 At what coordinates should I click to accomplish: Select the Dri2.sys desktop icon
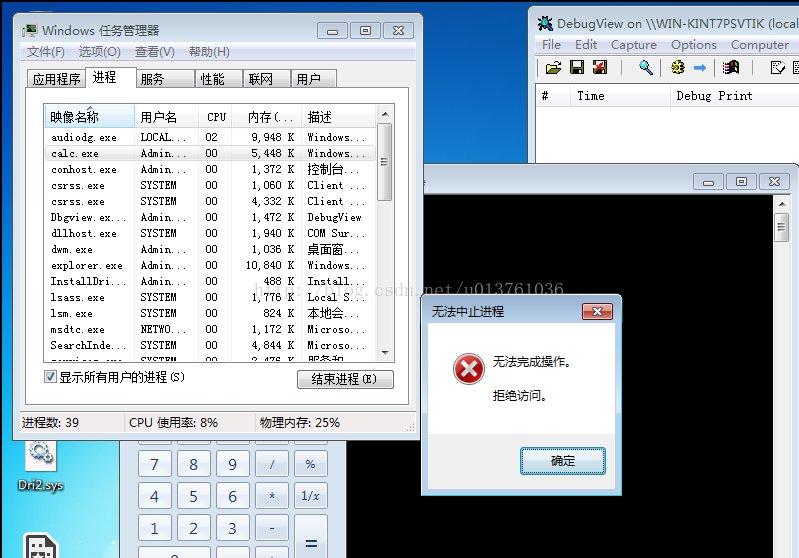tap(40, 467)
